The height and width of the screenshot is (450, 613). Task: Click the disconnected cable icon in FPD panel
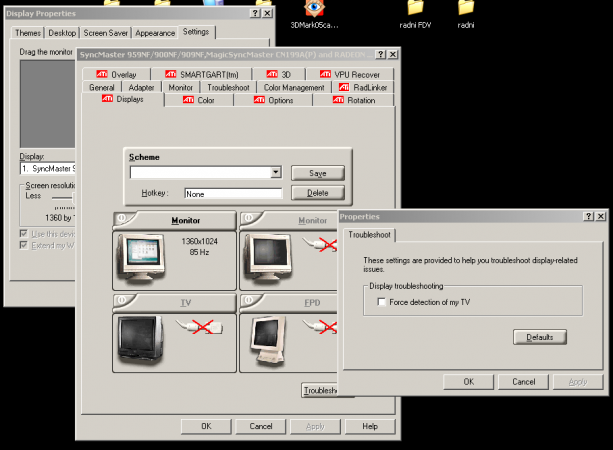[x=320, y=326]
